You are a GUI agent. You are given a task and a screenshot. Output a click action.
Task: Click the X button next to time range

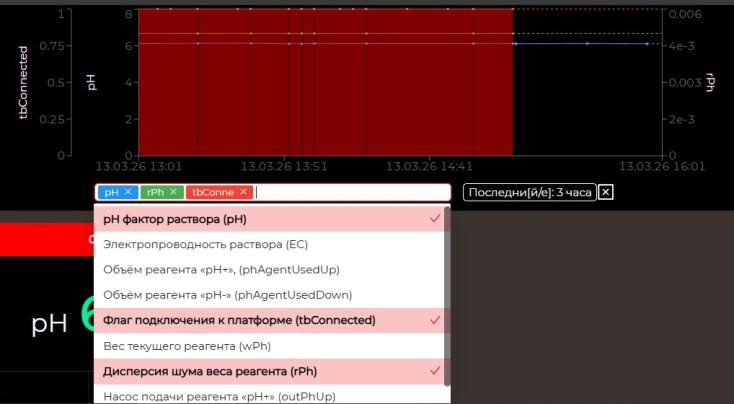[606, 193]
